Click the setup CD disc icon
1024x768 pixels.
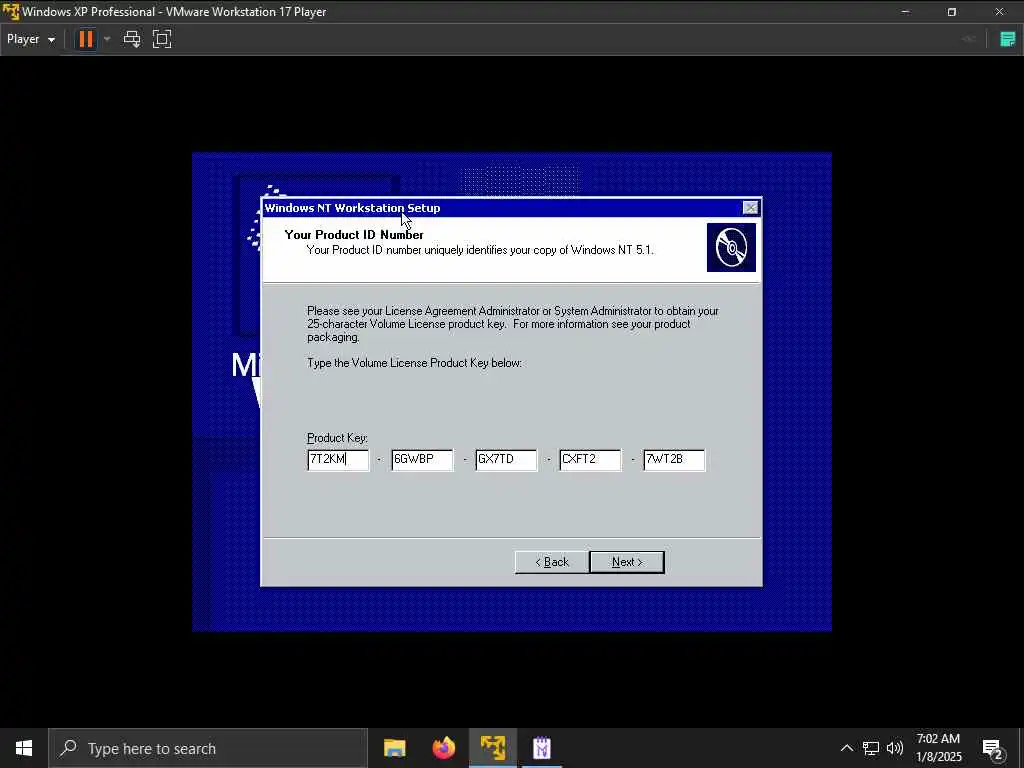click(731, 248)
